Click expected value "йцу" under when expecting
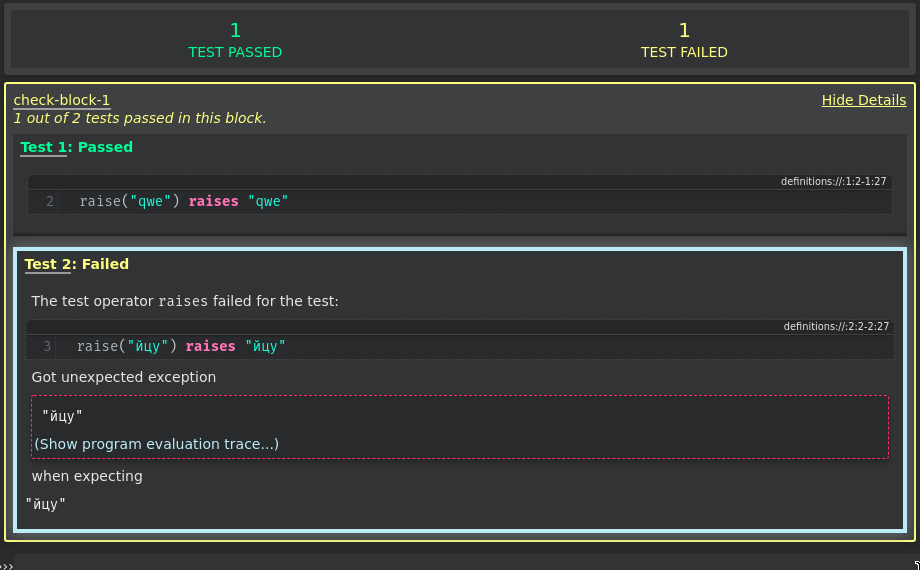Screen dimensions: 920x570 [x=46, y=504]
